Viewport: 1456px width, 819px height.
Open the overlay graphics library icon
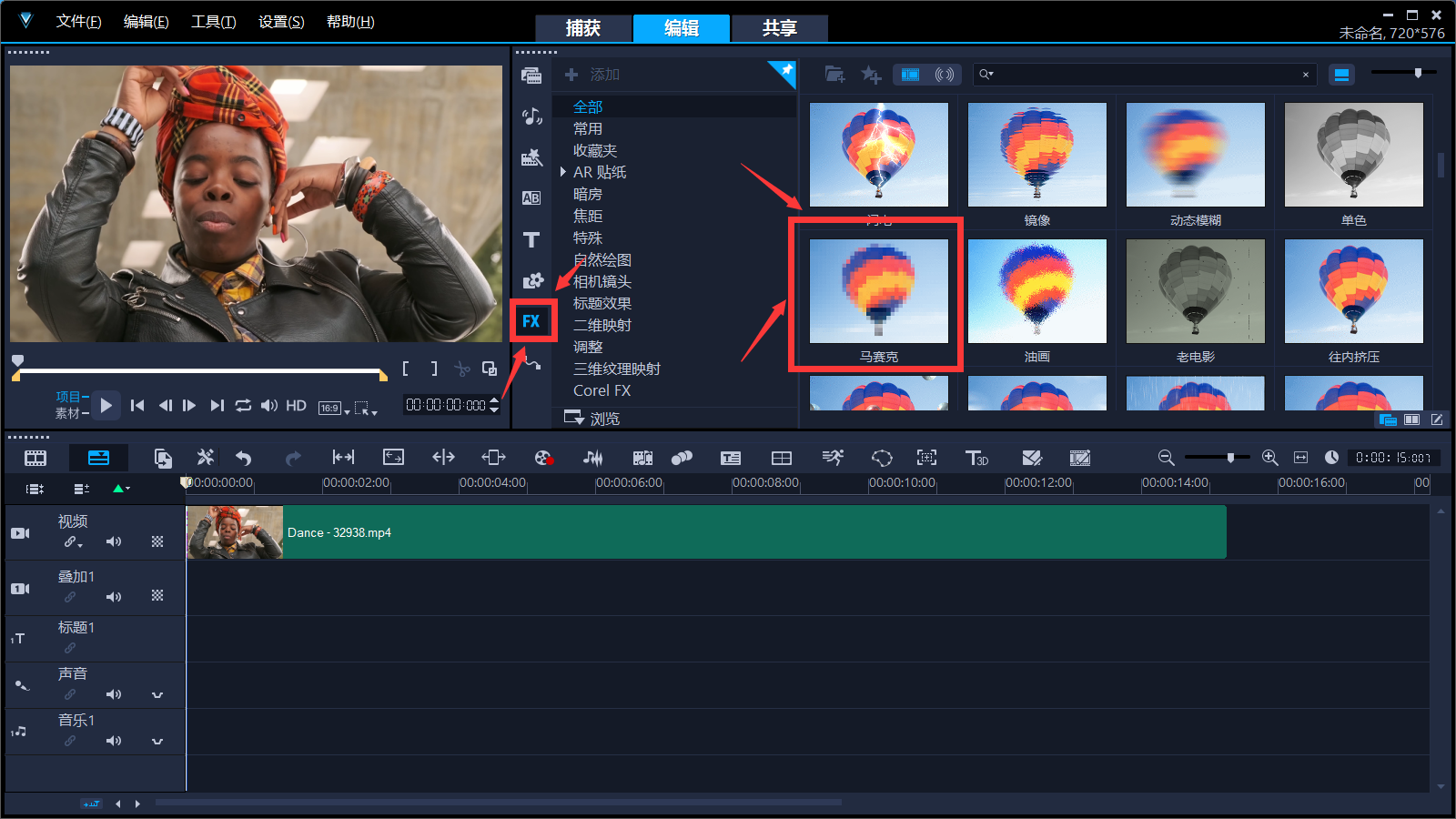[532, 280]
